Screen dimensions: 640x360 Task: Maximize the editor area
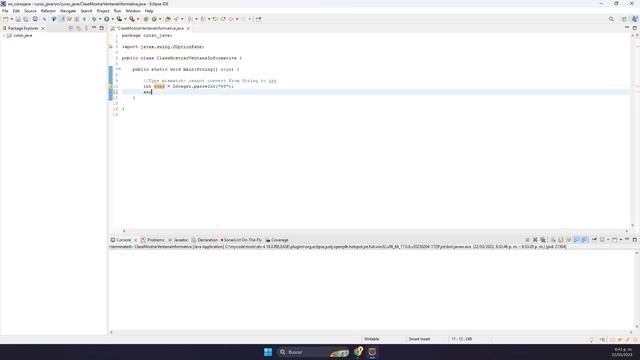coord(634,28)
